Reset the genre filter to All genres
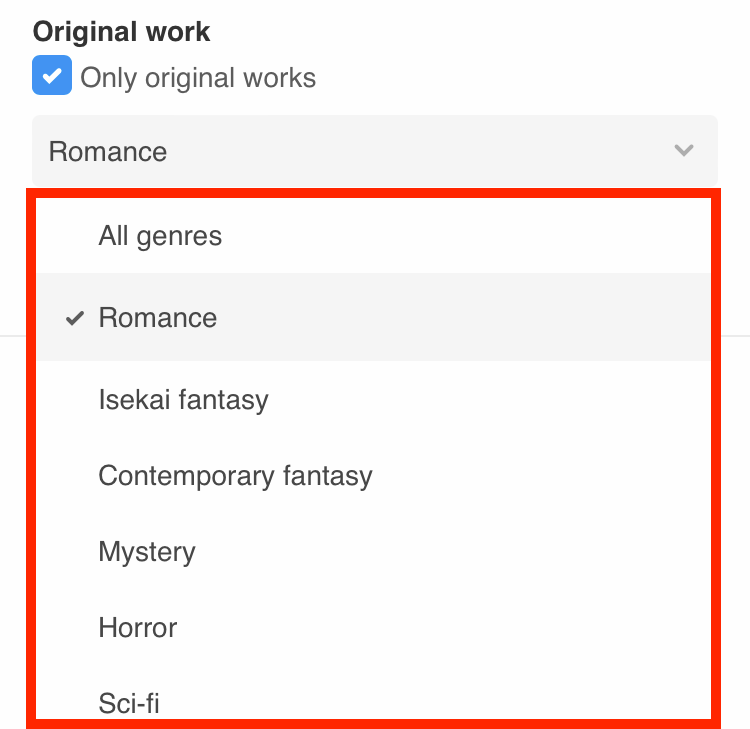 point(160,236)
